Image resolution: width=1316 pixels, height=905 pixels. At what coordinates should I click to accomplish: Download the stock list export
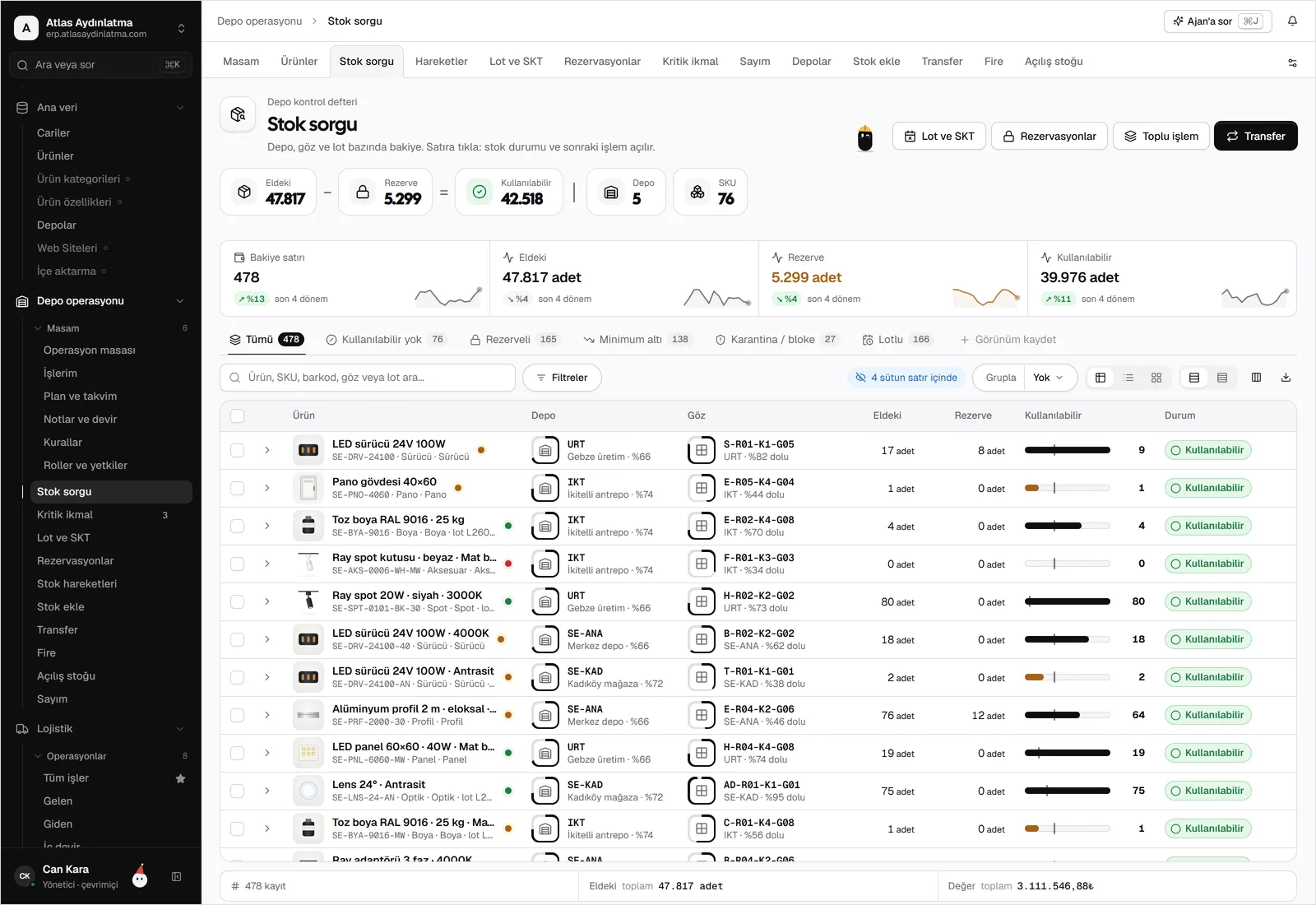point(1286,378)
